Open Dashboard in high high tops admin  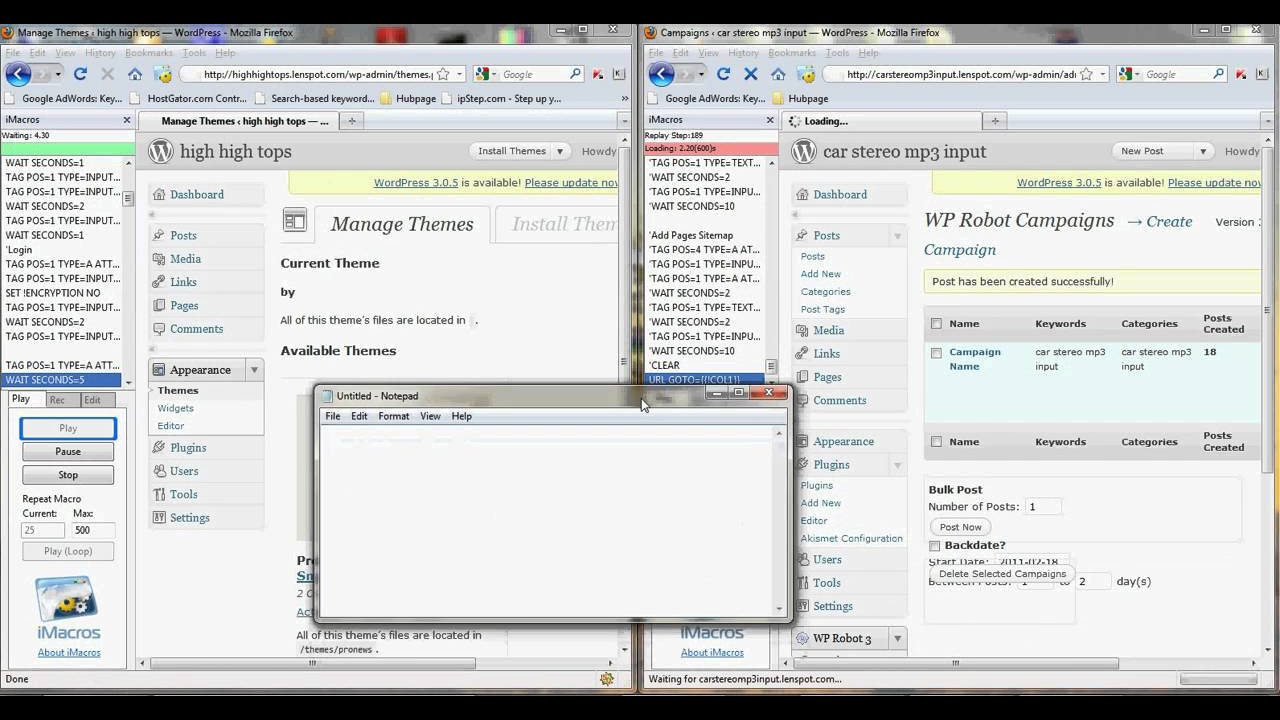point(197,194)
